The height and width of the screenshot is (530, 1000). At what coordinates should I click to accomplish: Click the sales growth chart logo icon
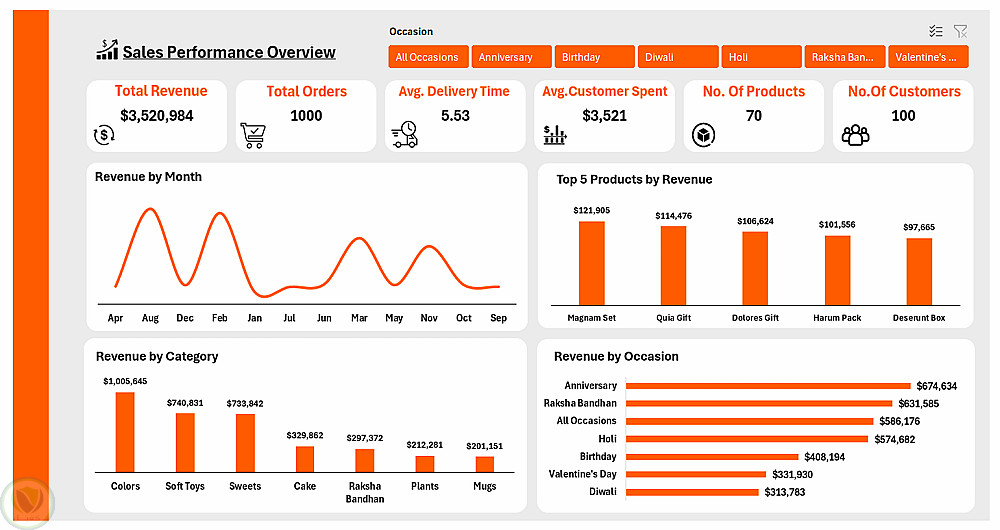click(107, 50)
